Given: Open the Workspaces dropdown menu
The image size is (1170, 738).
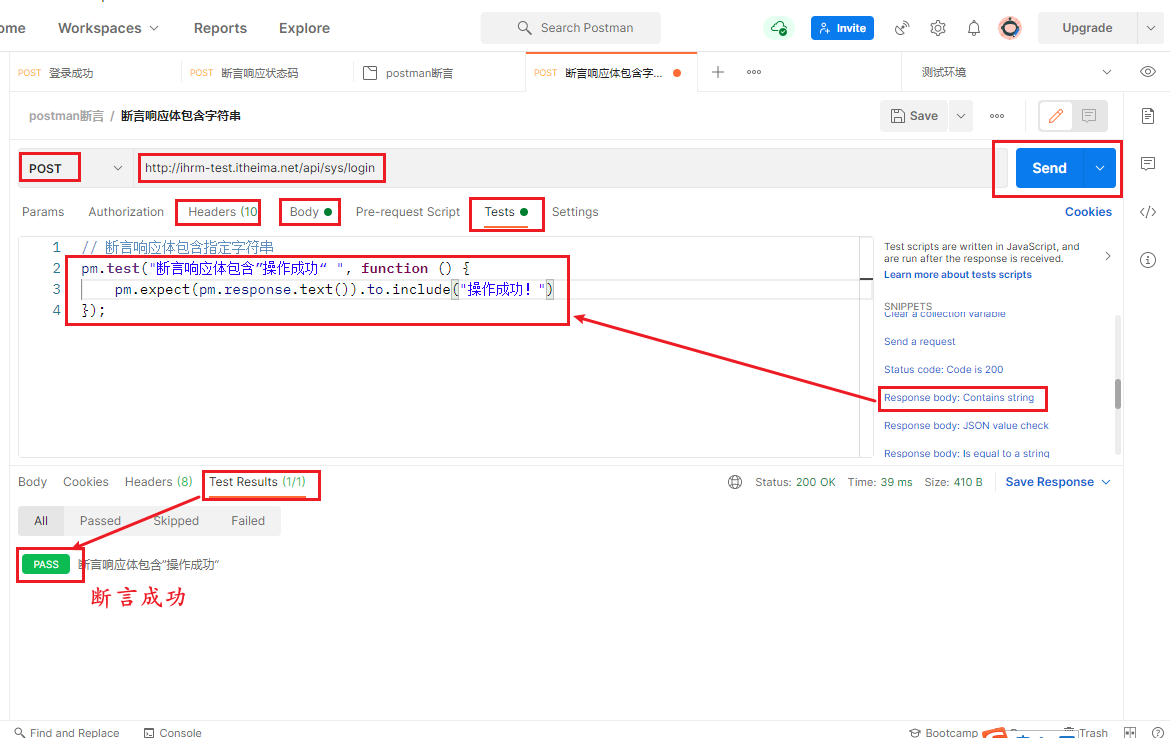Looking at the screenshot, I should pyautogui.click(x=108, y=28).
